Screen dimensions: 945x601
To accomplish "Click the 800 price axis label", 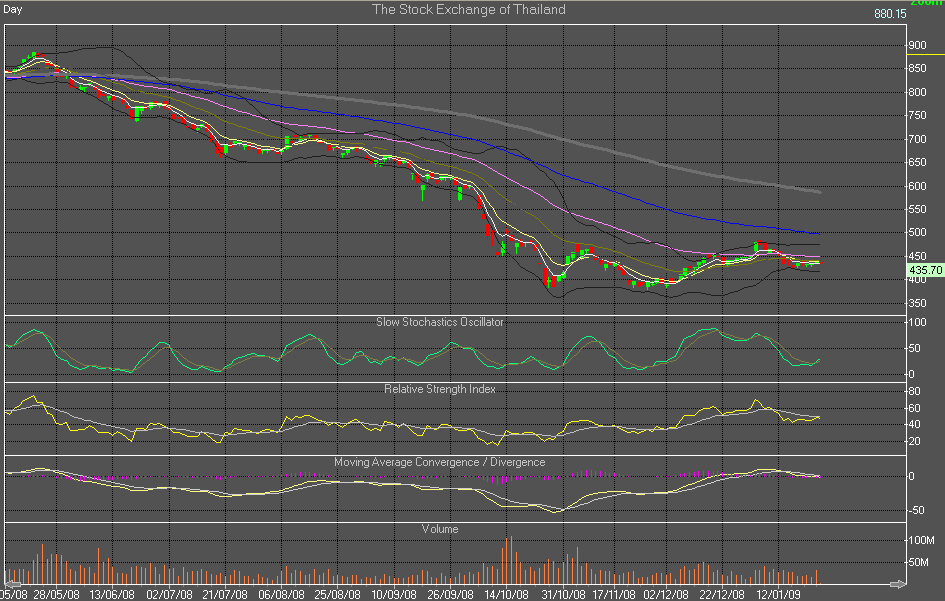I will tap(917, 92).
